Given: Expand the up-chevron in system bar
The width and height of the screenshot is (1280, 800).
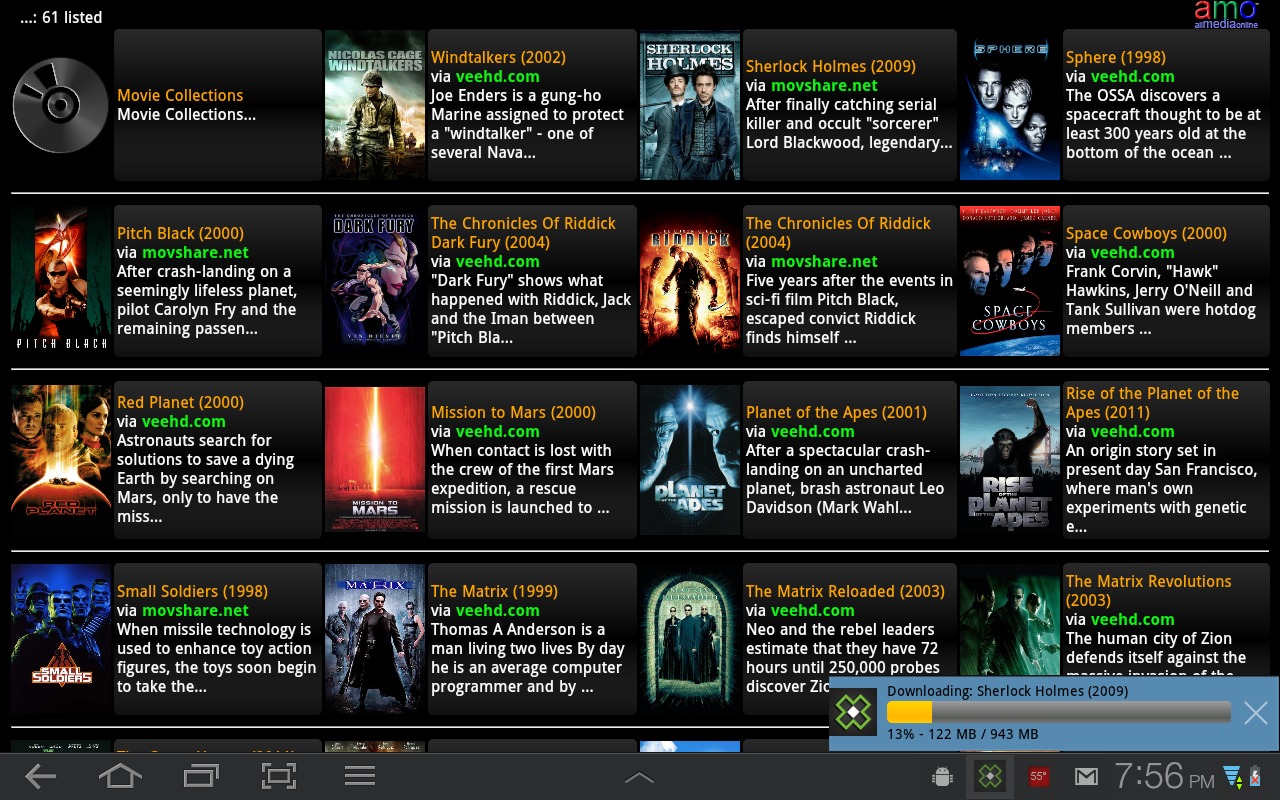Looking at the screenshot, I should coord(639,777).
